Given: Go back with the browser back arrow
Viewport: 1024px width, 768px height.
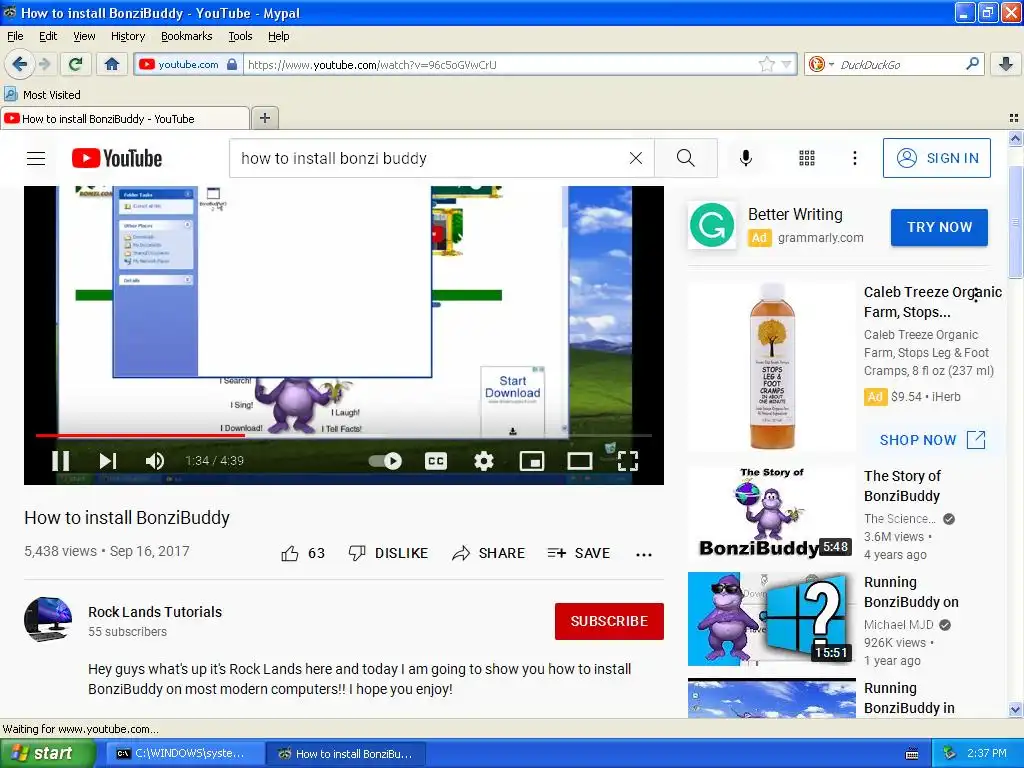Looking at the screenshot, I should 20,64.
